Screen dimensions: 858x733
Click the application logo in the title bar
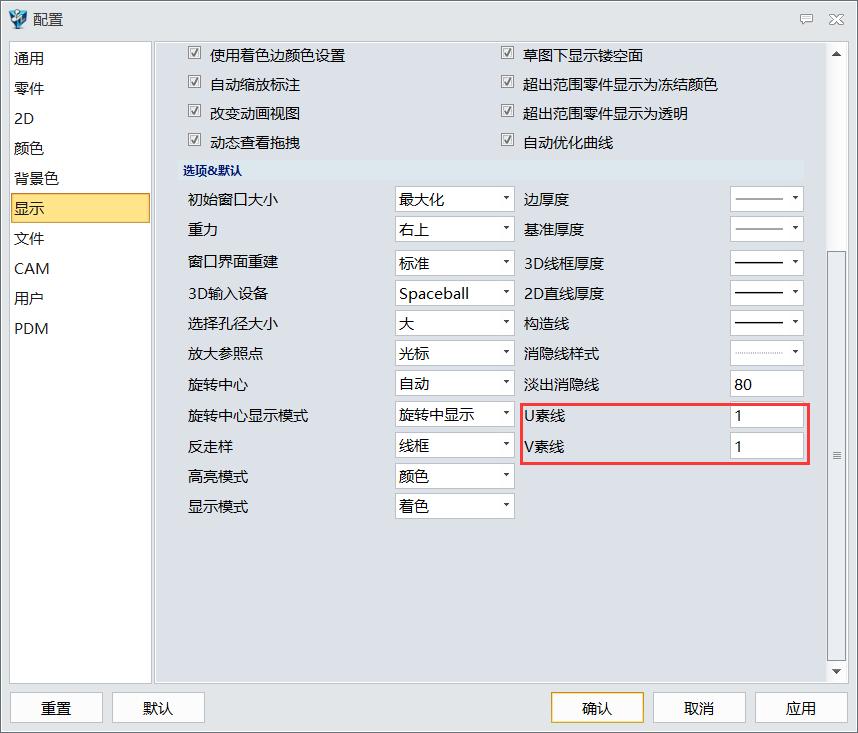click(18, 18)
